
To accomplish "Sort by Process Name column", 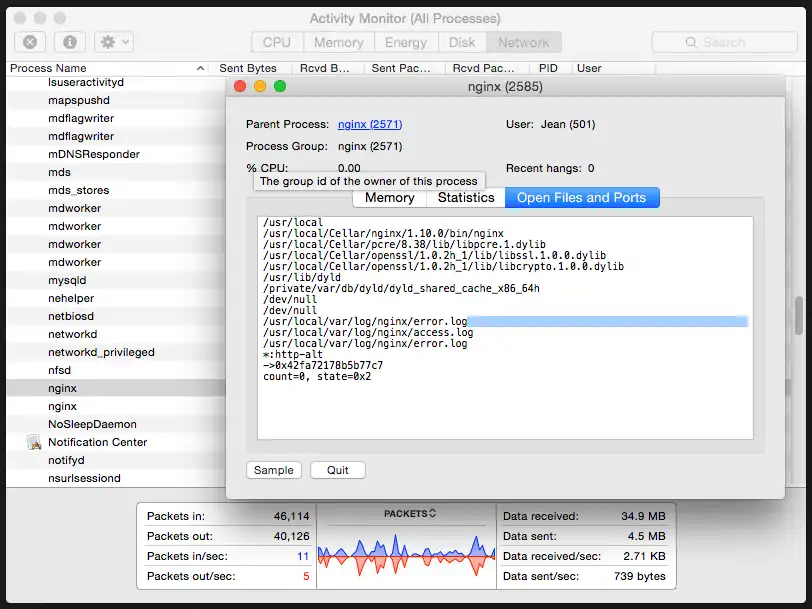I will (x=107, y=68).
